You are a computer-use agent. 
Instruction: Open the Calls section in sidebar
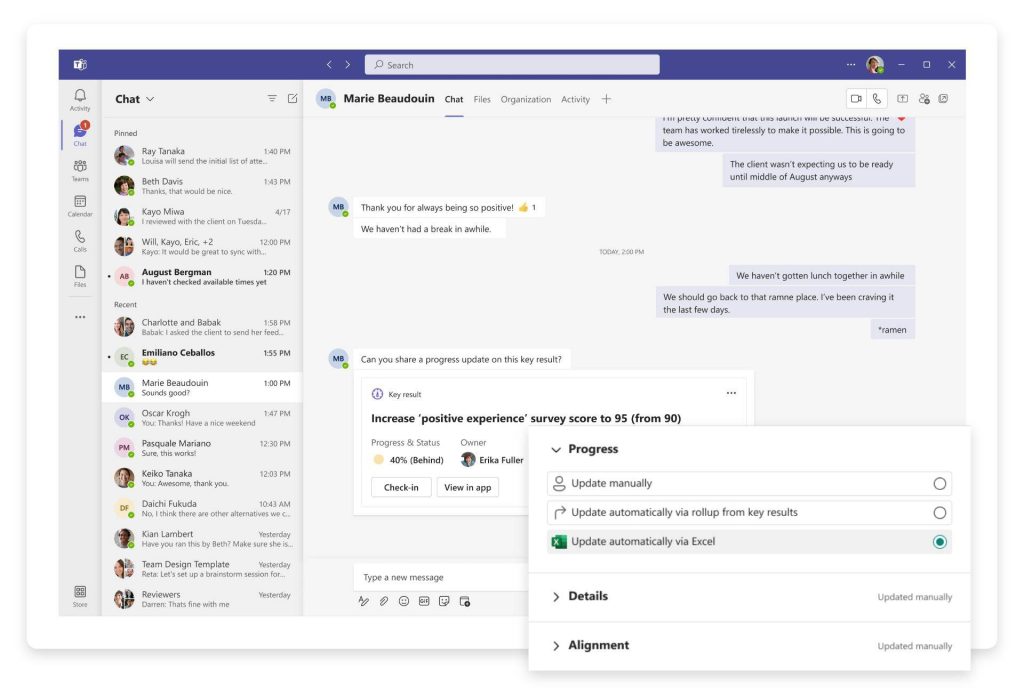(80, 241)
